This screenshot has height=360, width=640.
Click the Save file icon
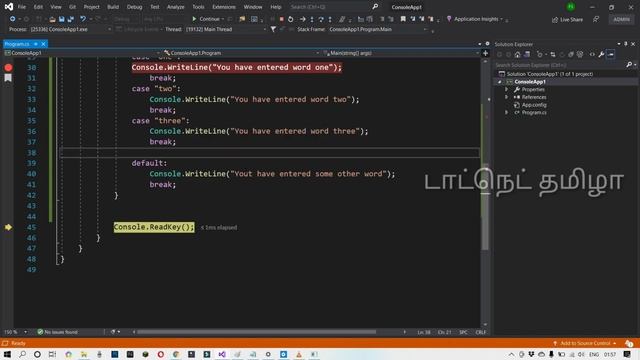62,19
